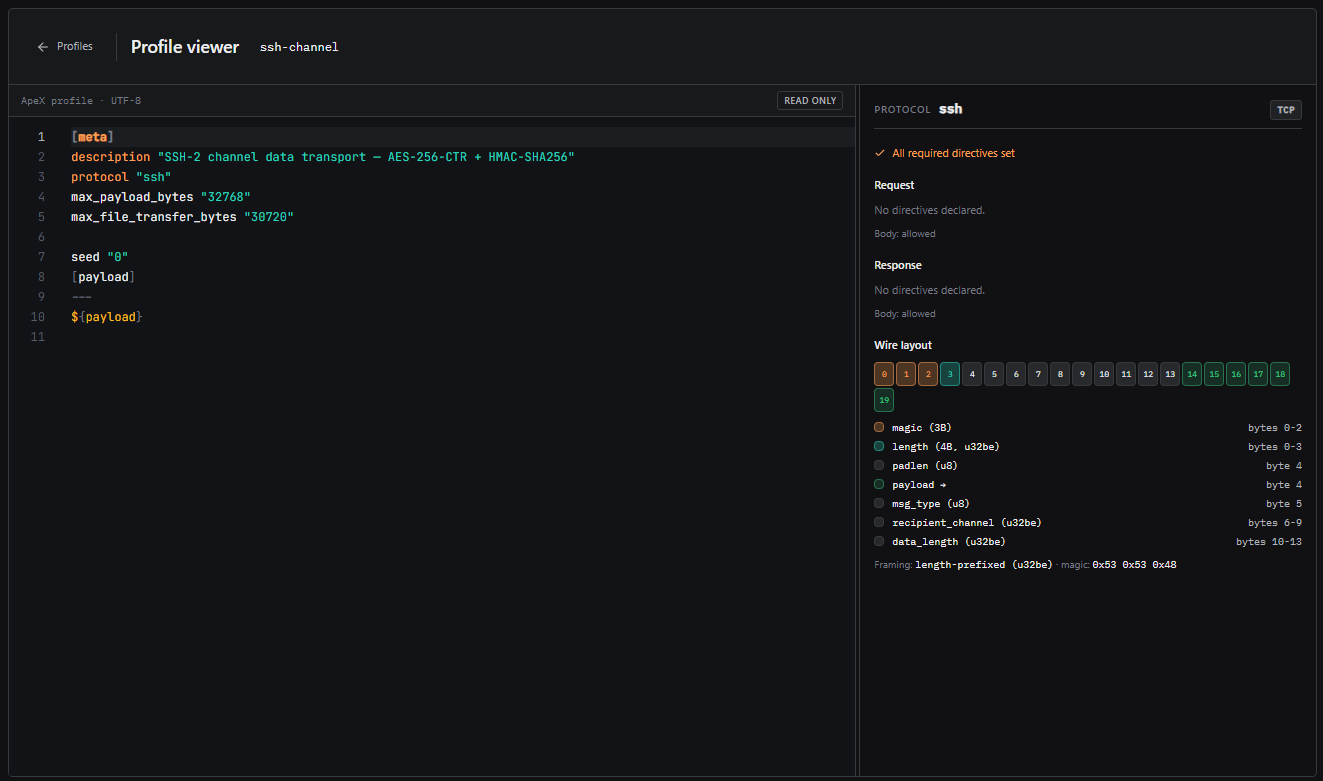
Task: Click the max_file_transfer_bytes line
Action: tap(182, 217)
